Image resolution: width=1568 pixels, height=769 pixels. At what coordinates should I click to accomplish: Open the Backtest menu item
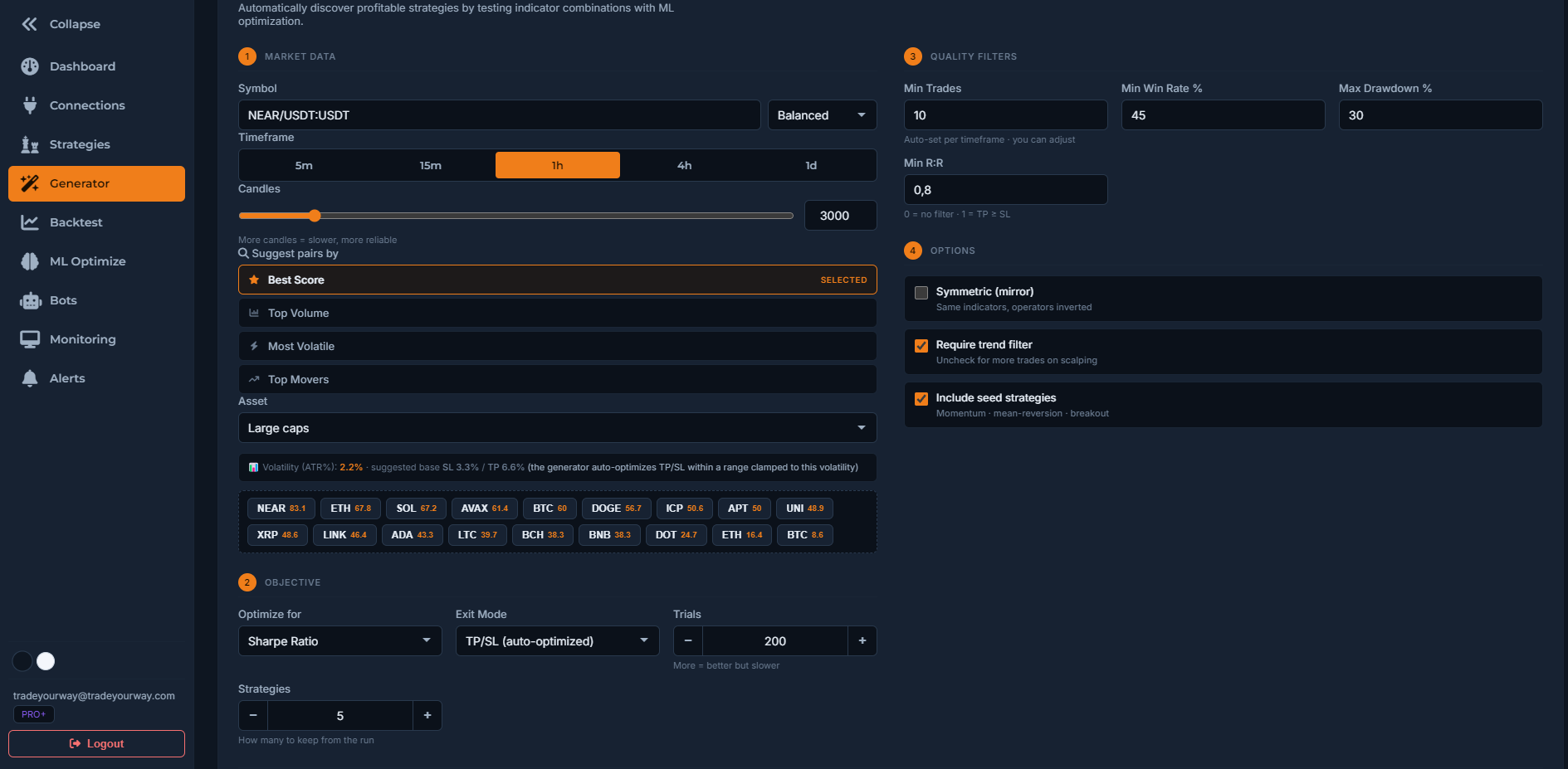(x=96, y=222)
